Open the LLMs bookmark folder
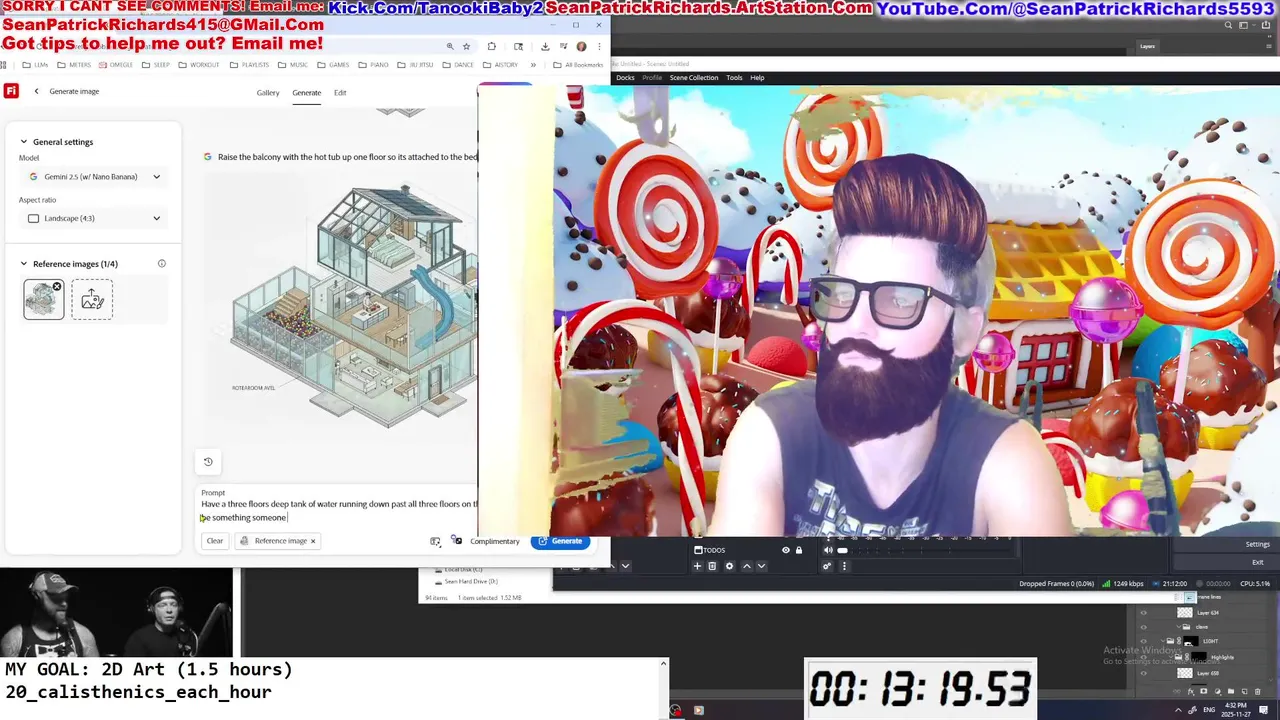This screenshot has height=720, width=1280. click(x=35, y=65)
